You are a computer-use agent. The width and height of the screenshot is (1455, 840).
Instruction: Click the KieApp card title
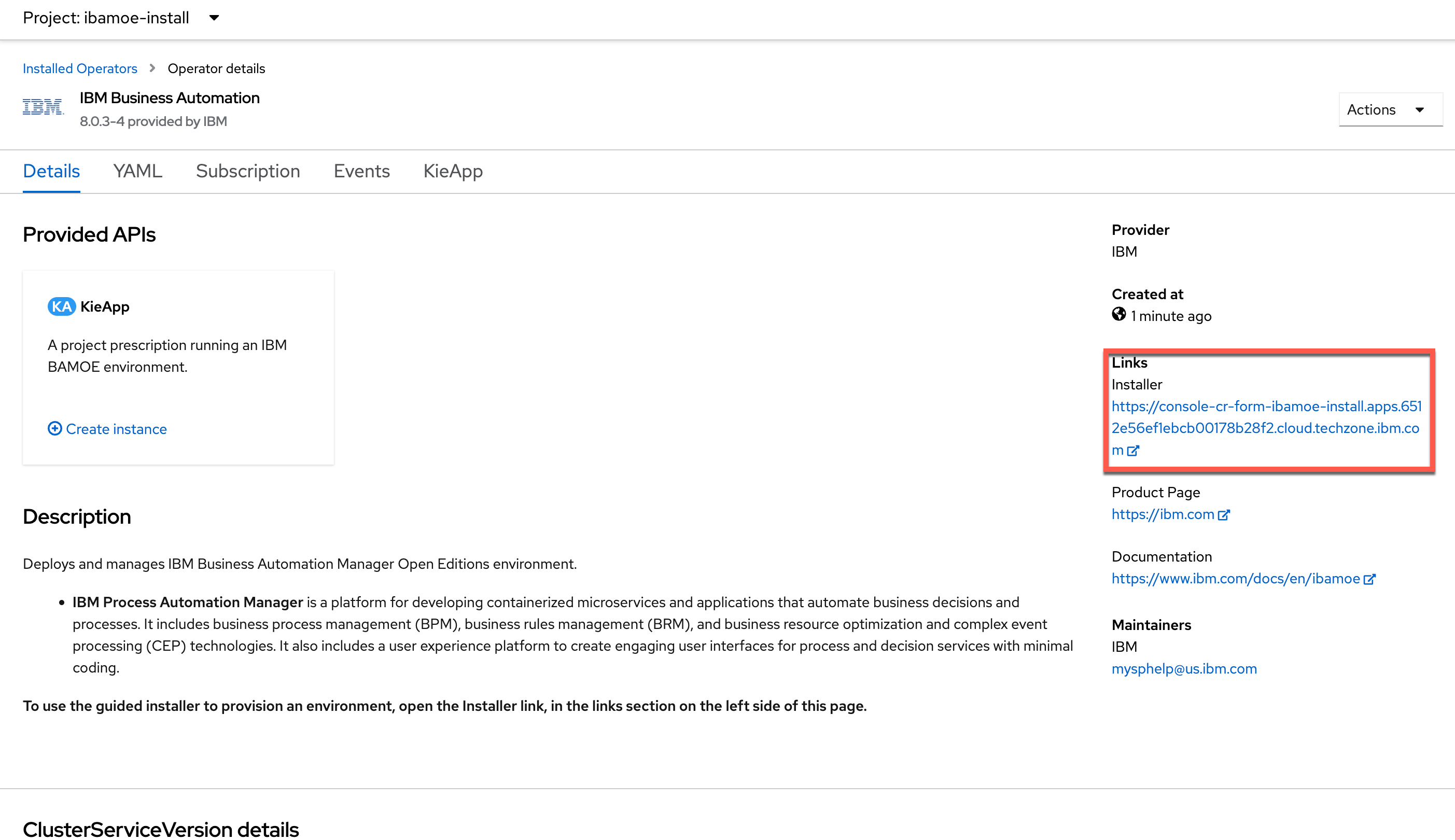pos(105,306)
